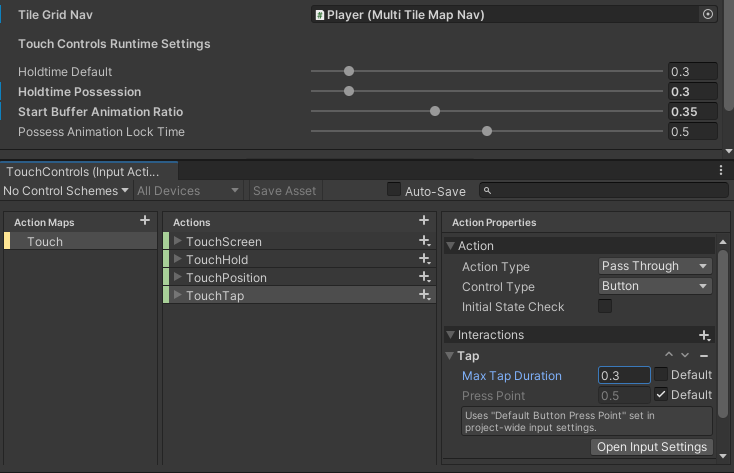Screen dimensions: 734x473
Task: Adjust Possess Animation Lock Time slider
Action: coord(487,131)
